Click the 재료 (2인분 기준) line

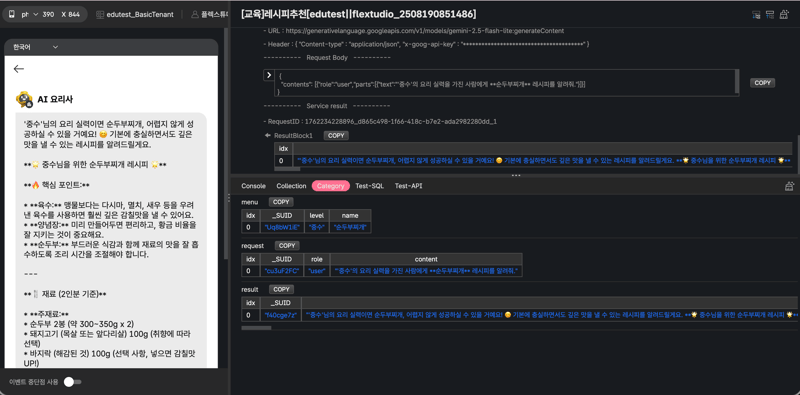(x=65, y=294)
